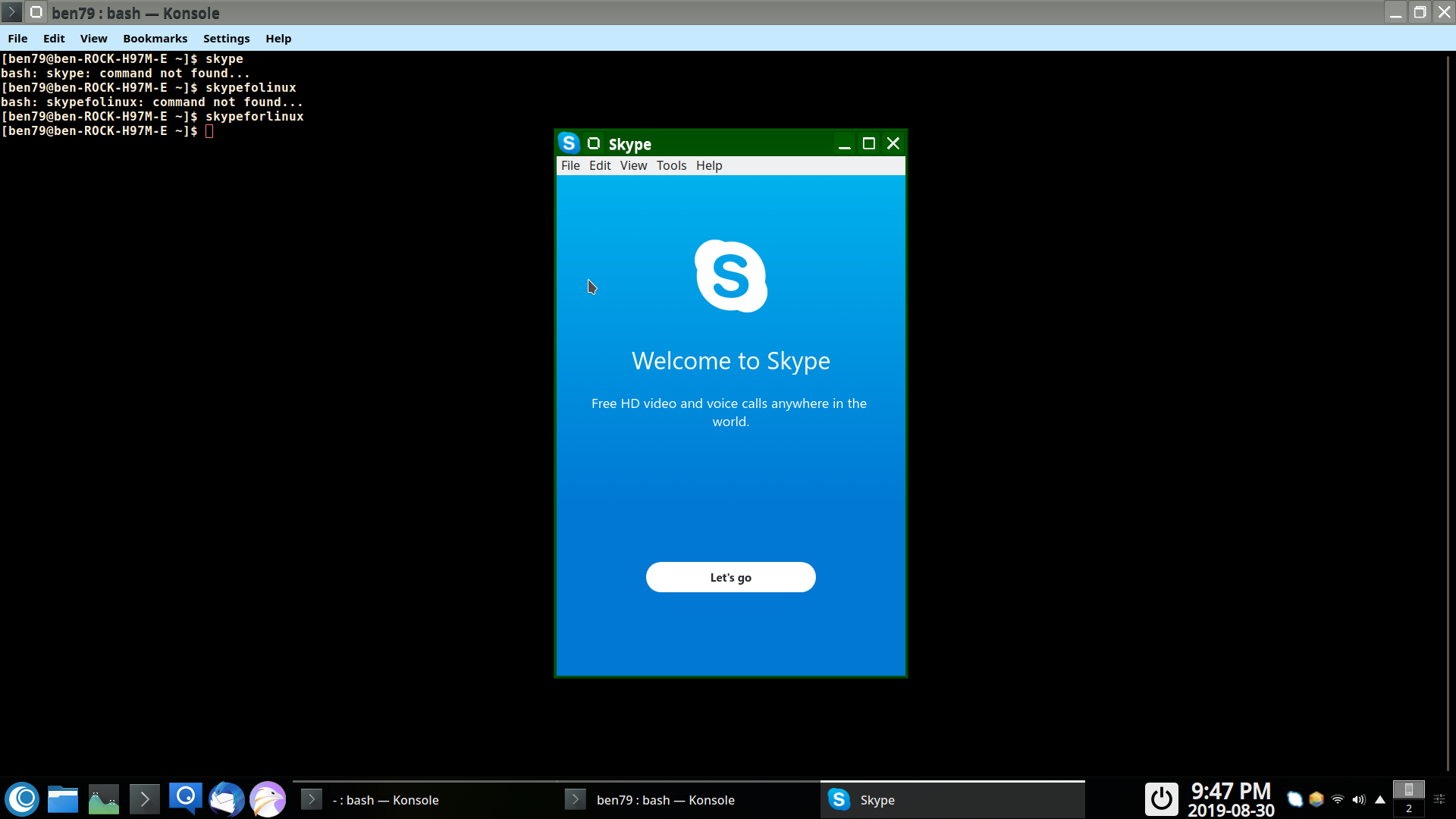Launch Konsole from the taskbar launcher

tap(145, 799)
